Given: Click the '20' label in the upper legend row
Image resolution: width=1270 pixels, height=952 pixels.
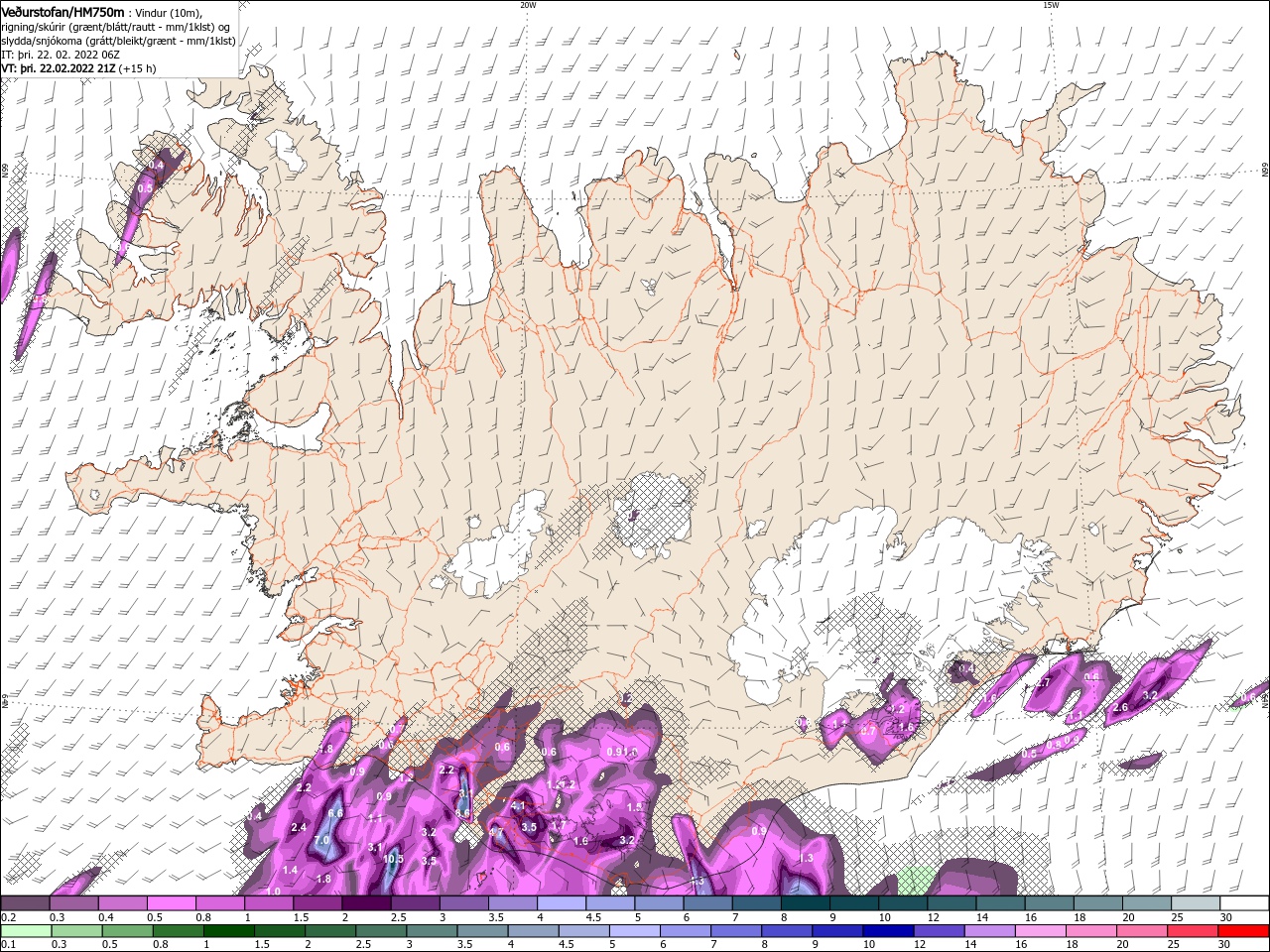Looking at the screenshot, I should click(1128, 917).
